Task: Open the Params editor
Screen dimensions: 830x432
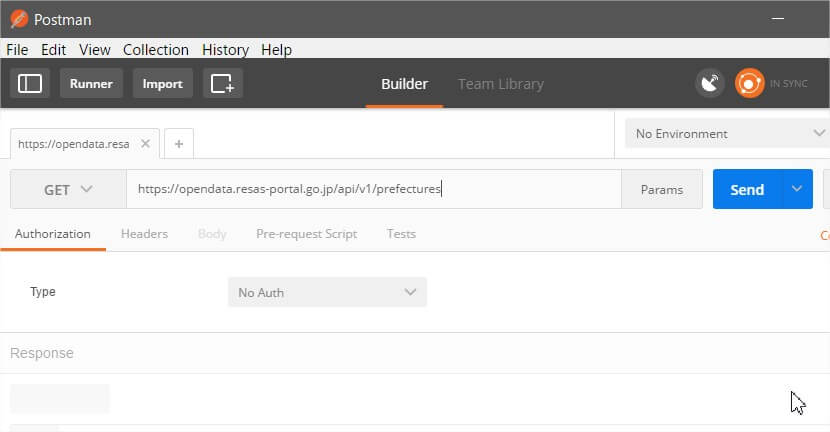Action: coord(662,189)
